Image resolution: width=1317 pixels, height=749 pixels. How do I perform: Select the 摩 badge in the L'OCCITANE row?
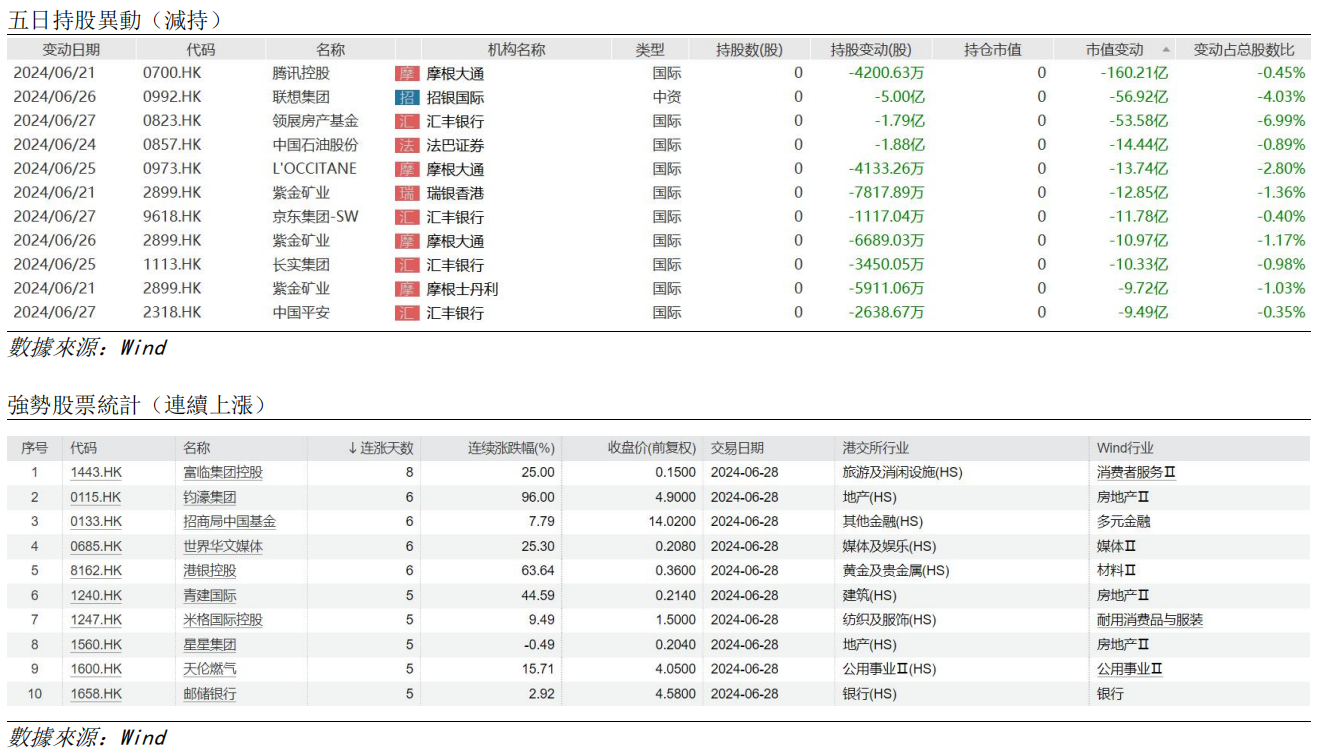coord(407,169)
